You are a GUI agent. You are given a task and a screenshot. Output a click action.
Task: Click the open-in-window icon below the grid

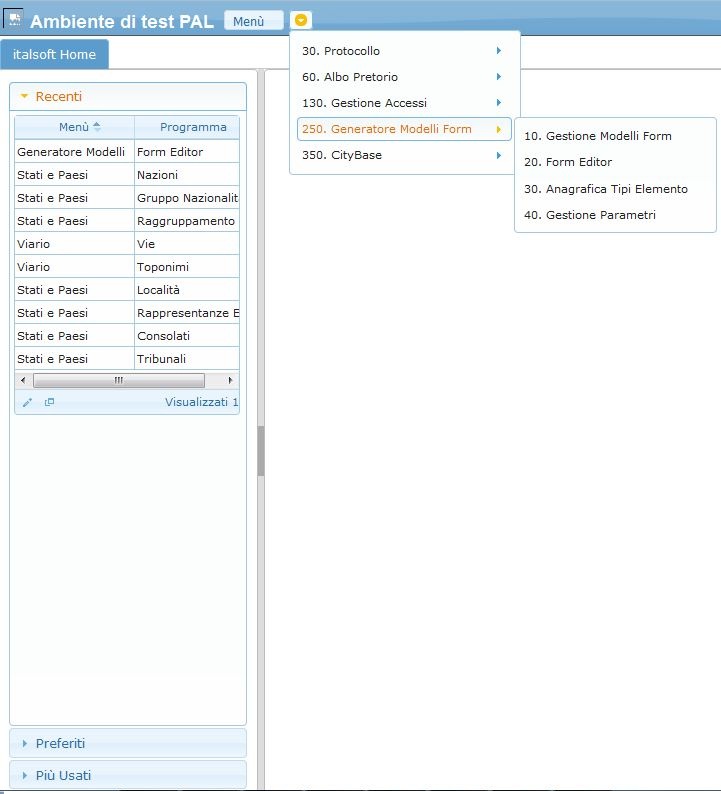click(49, 402)
